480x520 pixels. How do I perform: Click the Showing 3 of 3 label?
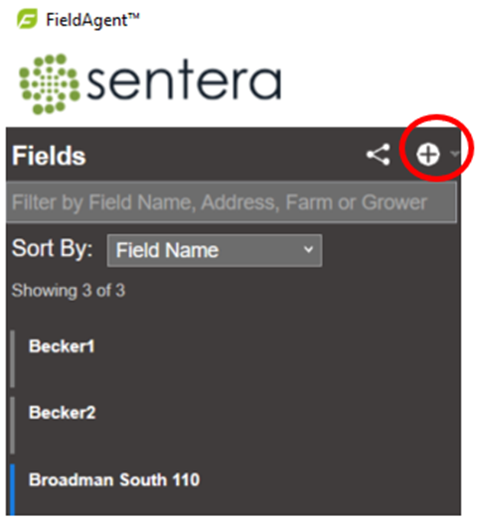click(68, 290)
